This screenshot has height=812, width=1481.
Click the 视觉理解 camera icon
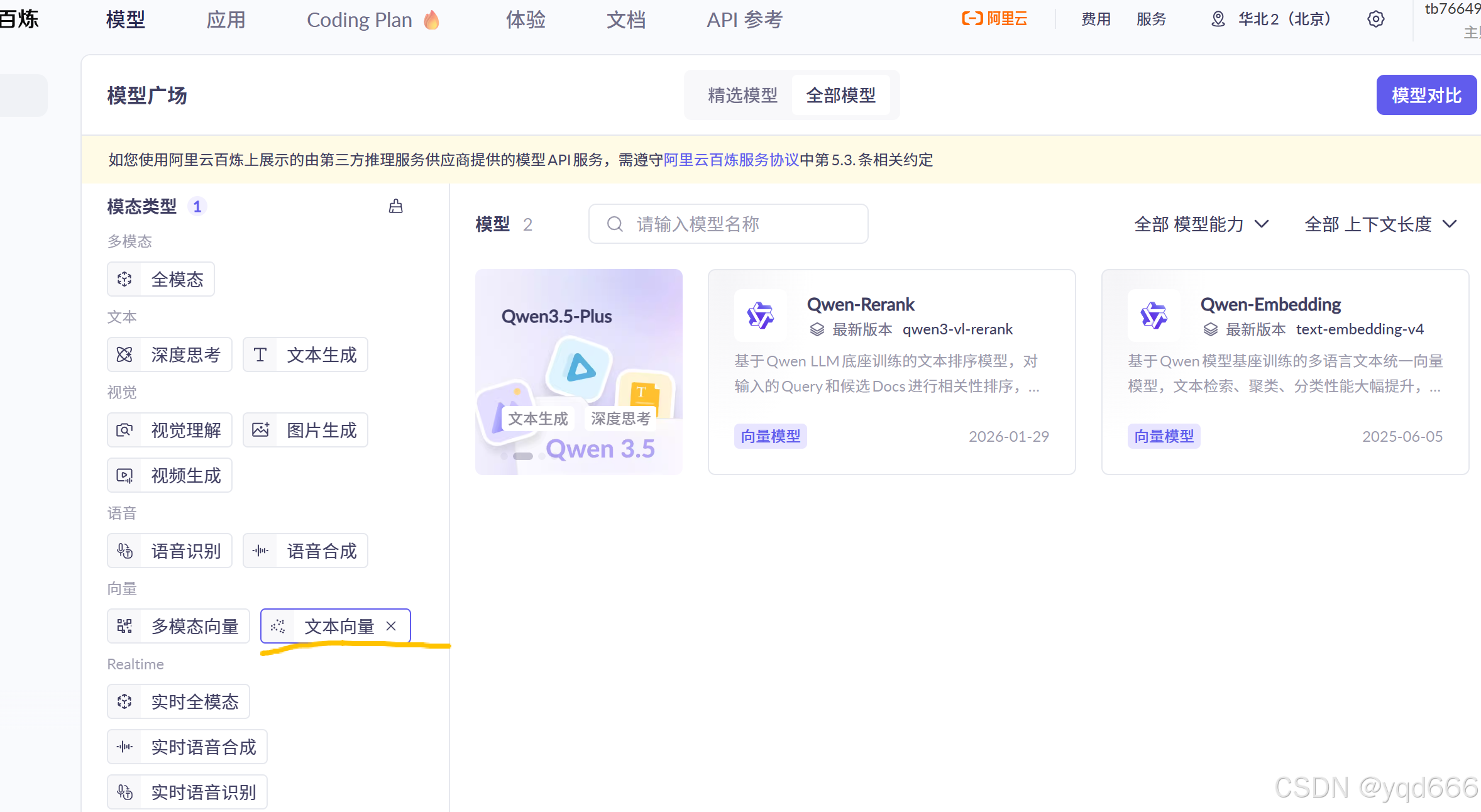click(124, 430)
